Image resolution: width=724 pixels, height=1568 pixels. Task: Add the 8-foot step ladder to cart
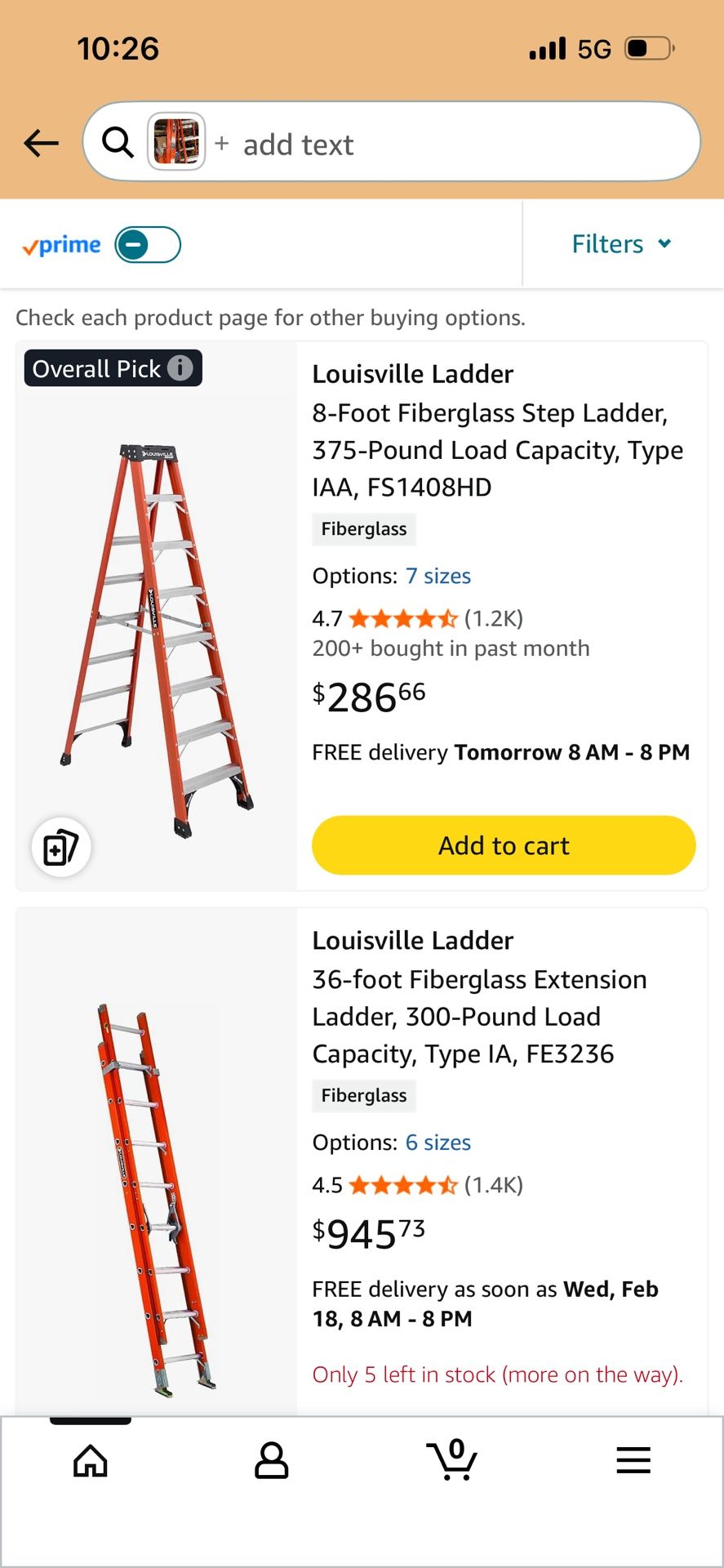click(504, 845)
